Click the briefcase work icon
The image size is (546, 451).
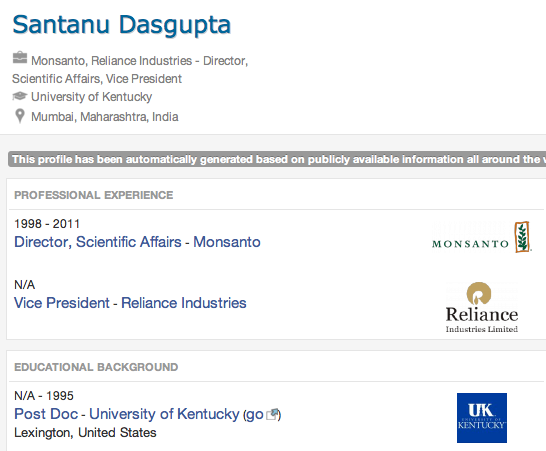(x=20, y=58)
